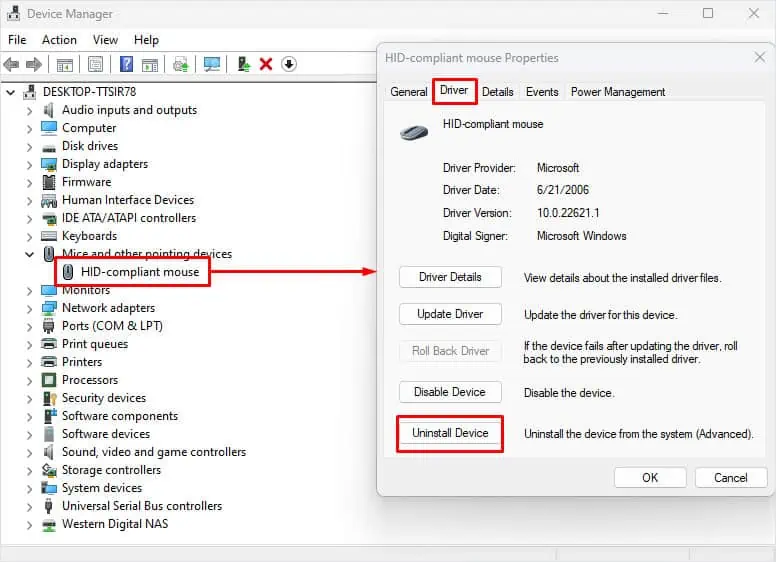Click the Show/Hide Console Tree toolbar icon

point(64,64)
